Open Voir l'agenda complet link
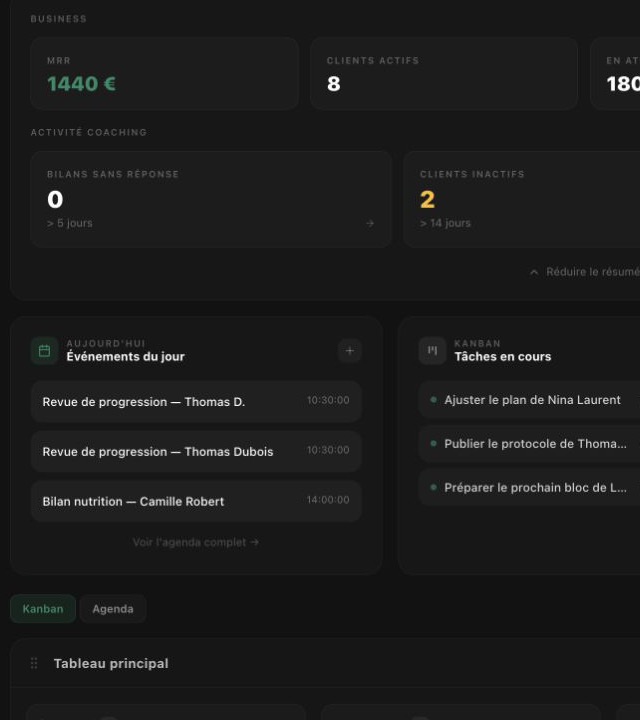The image size is (640, 720). point(196,542)
